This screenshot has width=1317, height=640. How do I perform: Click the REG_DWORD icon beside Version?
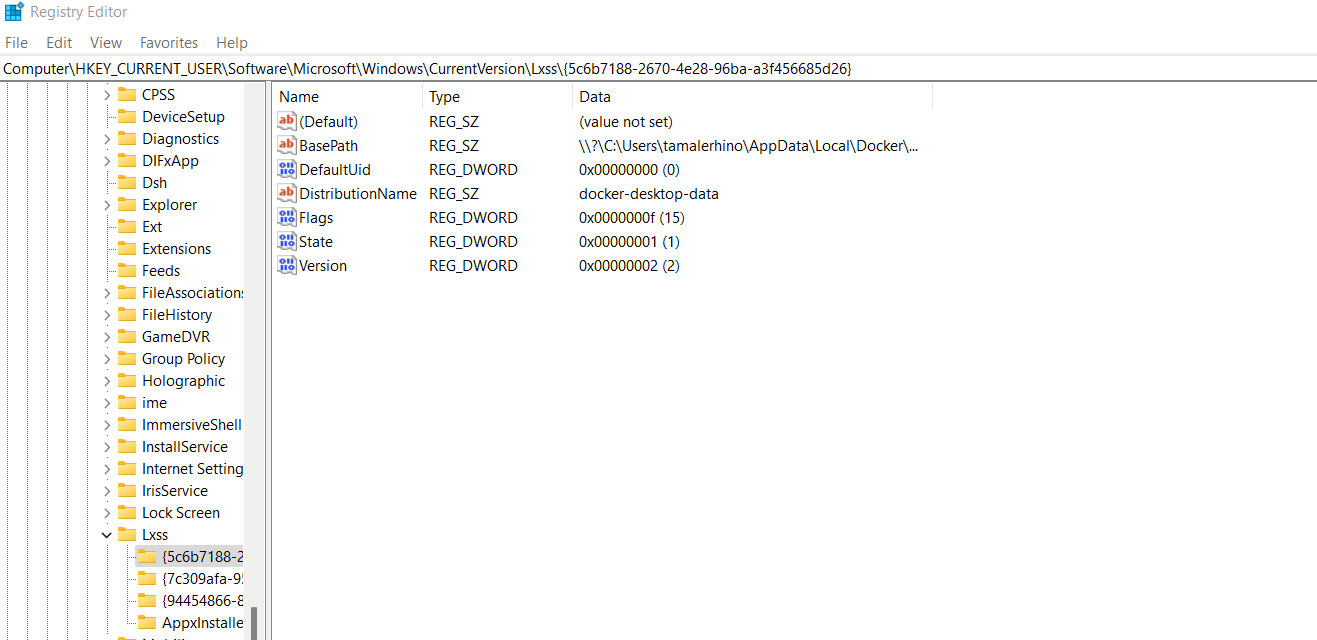point(286,265)
